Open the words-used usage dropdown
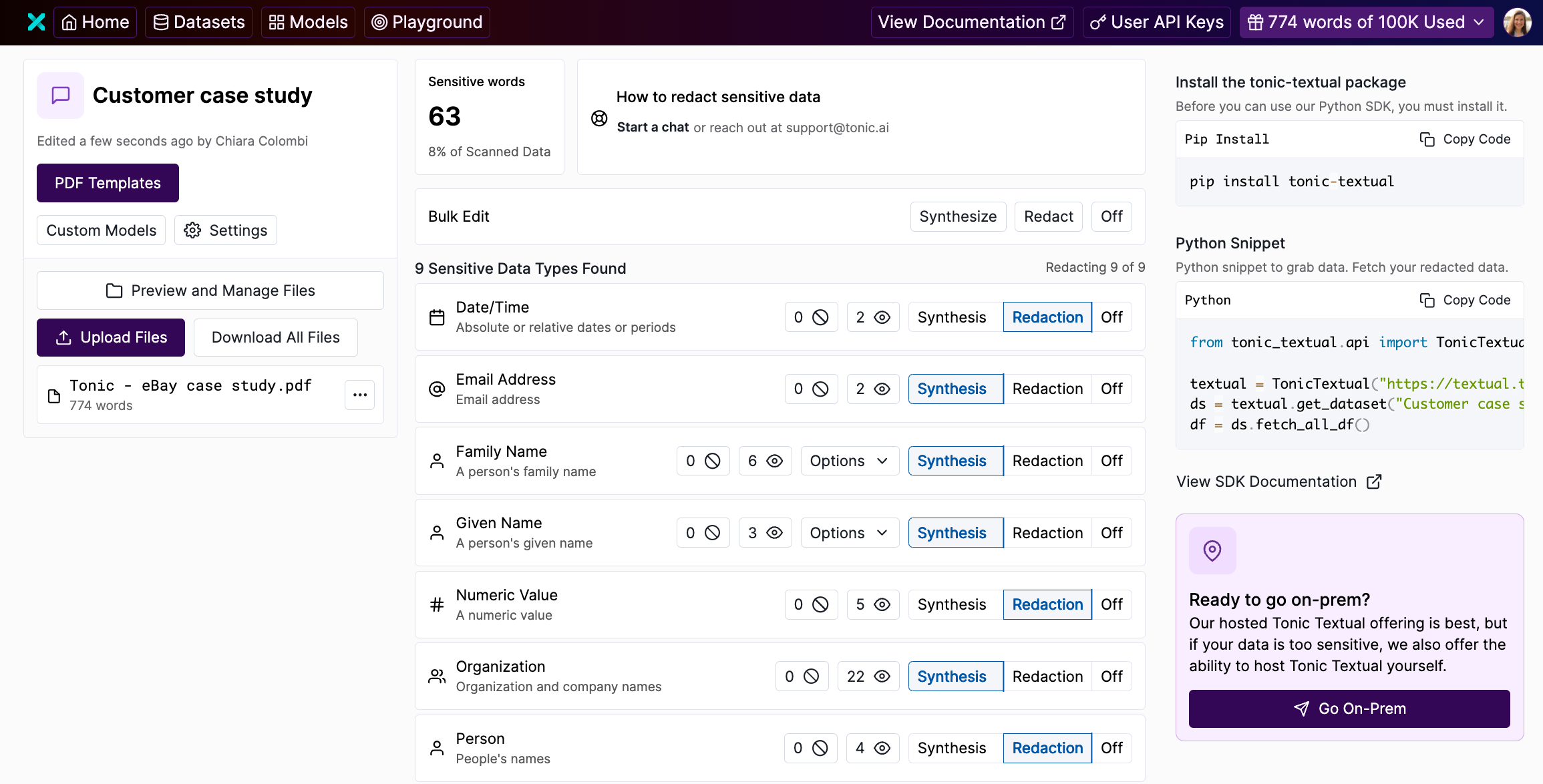The width and height of the screenshot is (1543, 784). (1366, 22)
